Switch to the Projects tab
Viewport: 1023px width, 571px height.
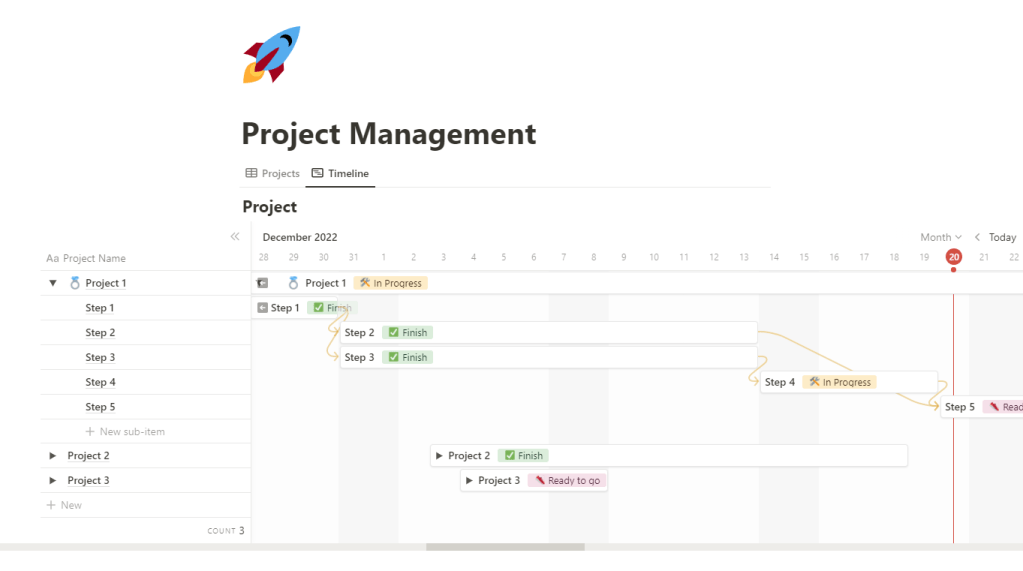273,173
